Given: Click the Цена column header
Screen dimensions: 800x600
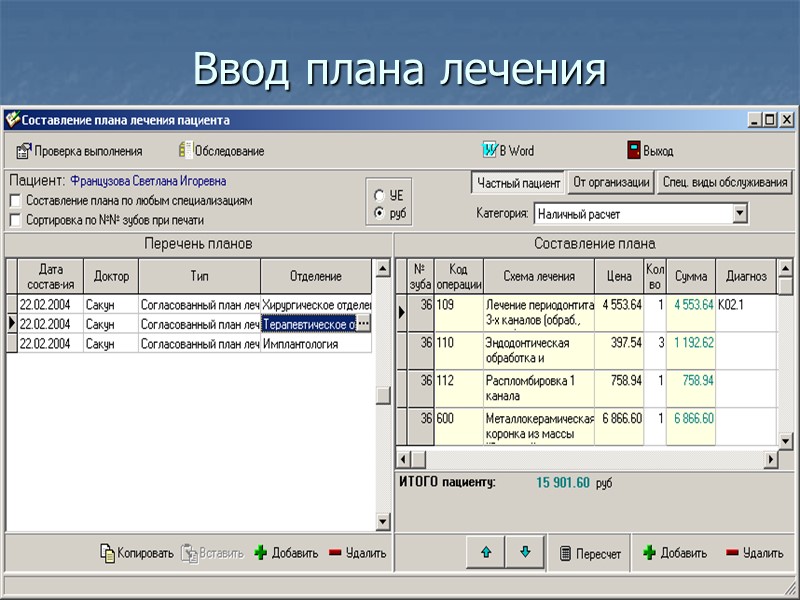Looking at the screenshot, I should click(x=619, y=276).
